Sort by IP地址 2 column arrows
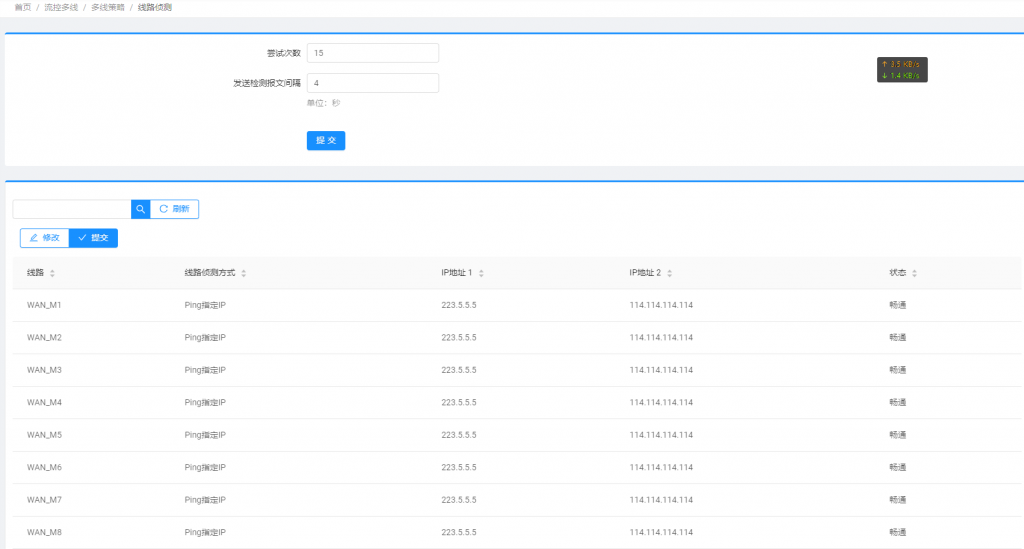This screenshot has width=1024, height=549. pyautogui.click(x=669, y=273)
